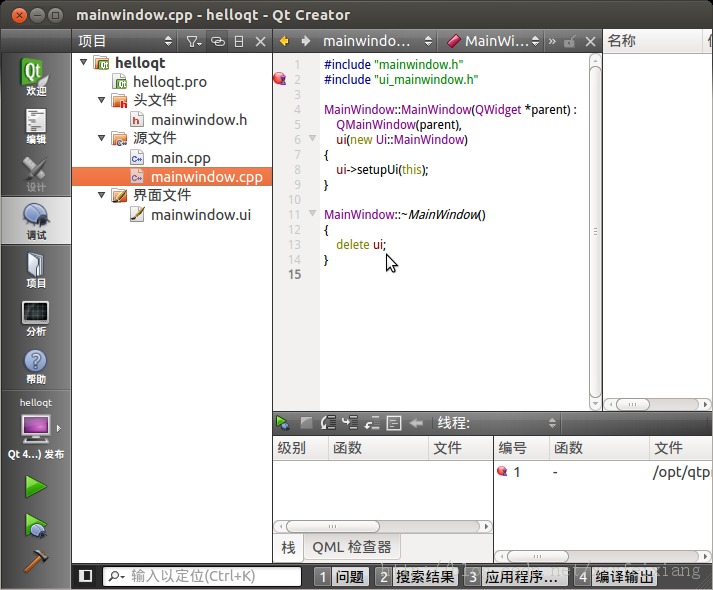Image resolution: width=713 pixels, height=590 pixels.
Task: Toggle the sidebar with the bottom-left button
Action: pos(86,576)
